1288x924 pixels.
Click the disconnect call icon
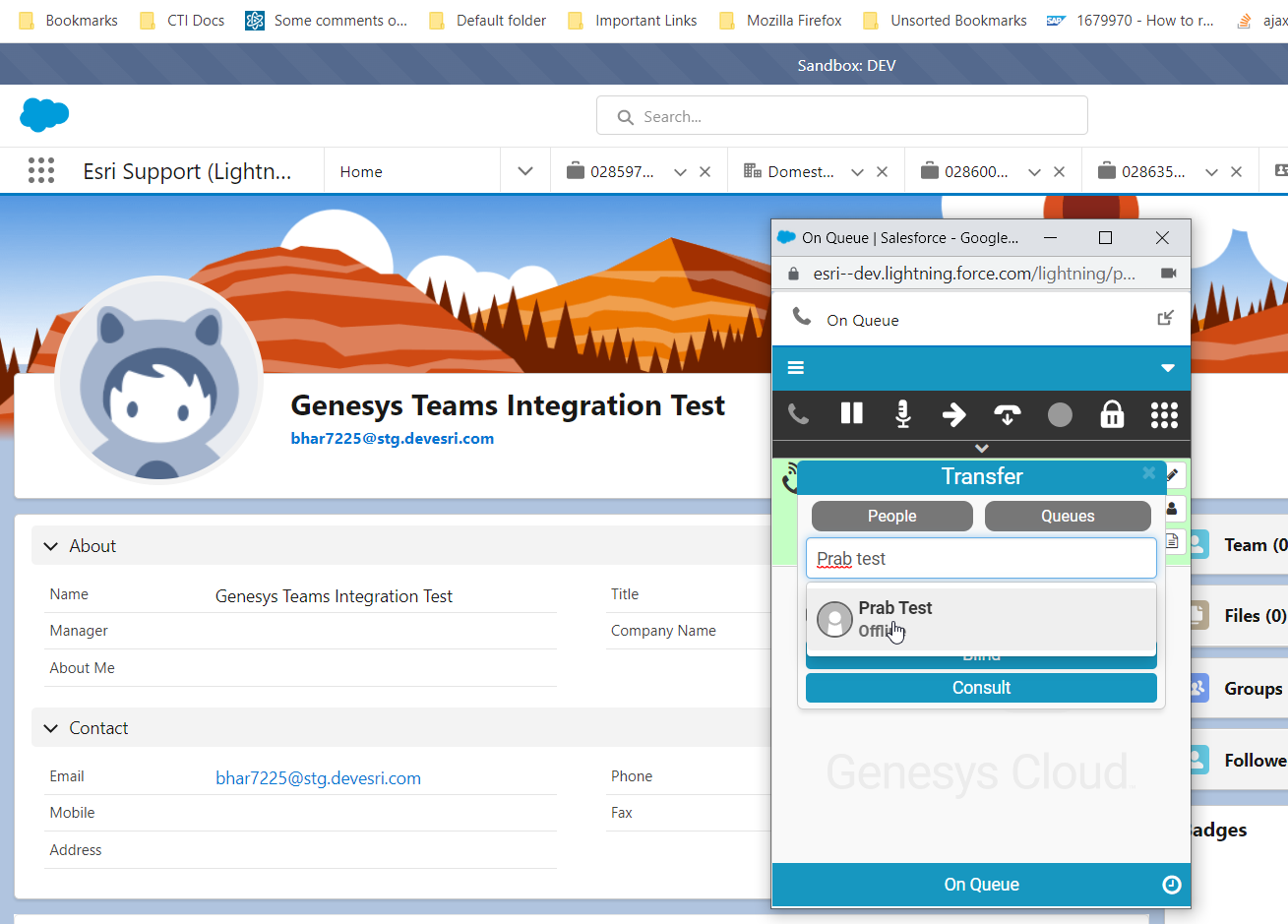1007,414
